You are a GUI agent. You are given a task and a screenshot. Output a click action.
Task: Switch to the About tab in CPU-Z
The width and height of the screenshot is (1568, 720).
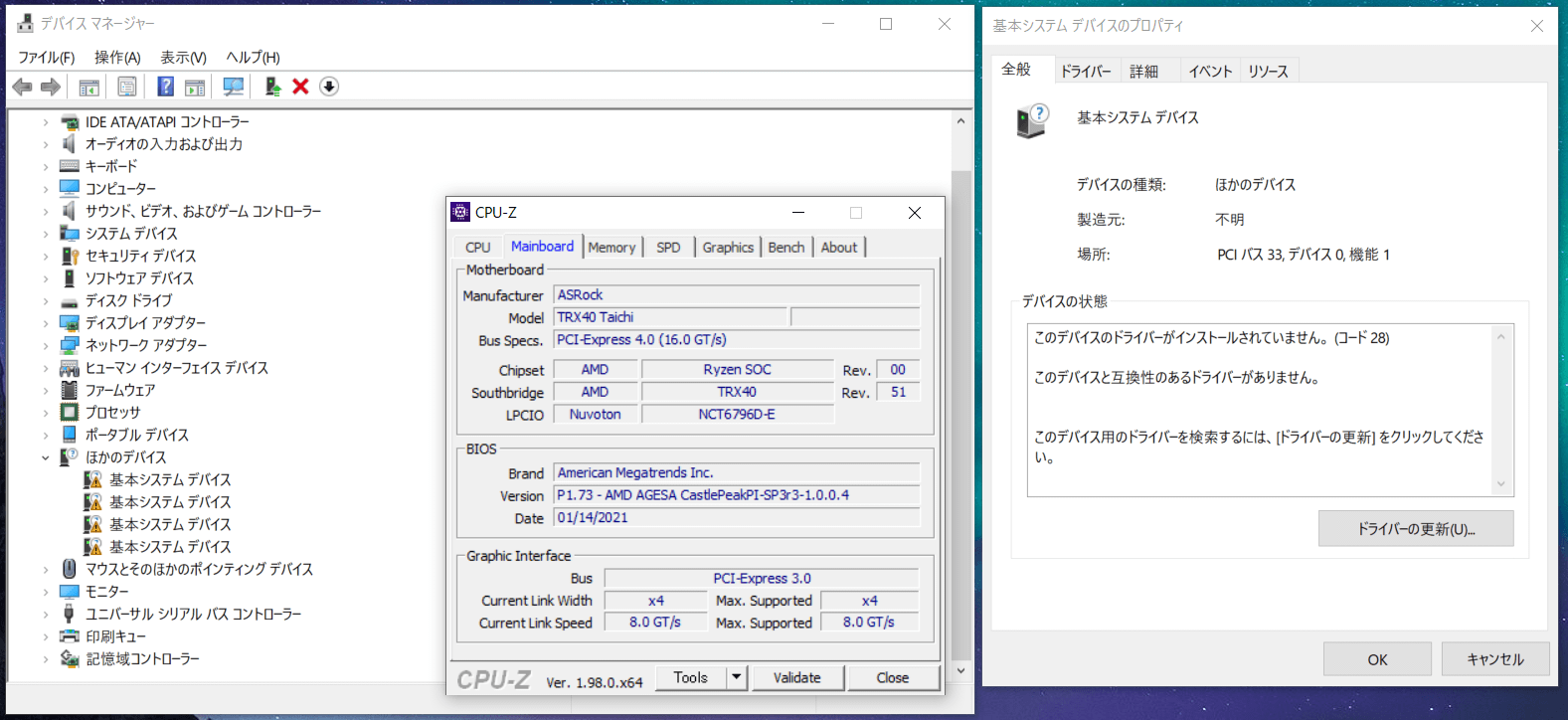click(x=839, y=248)
